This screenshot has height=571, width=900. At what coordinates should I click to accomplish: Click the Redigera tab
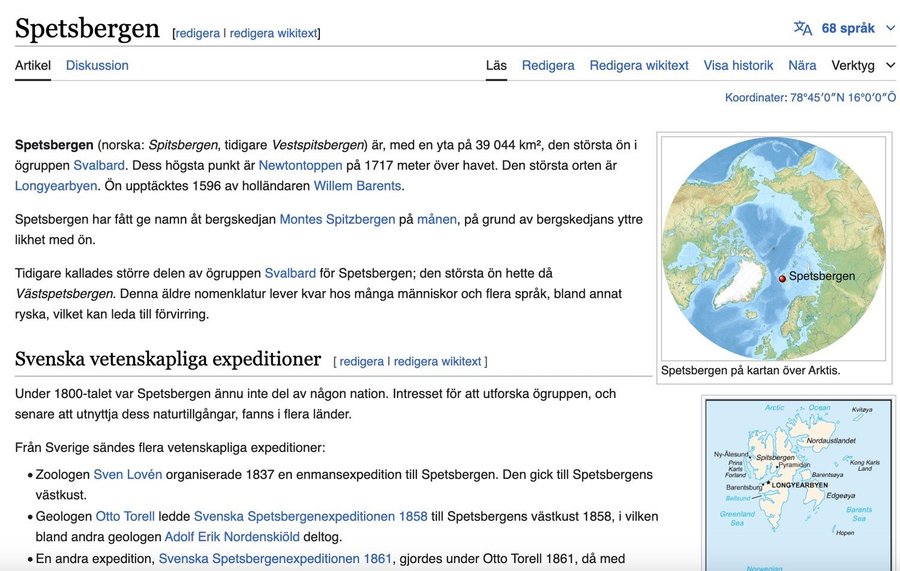[548, 65]
